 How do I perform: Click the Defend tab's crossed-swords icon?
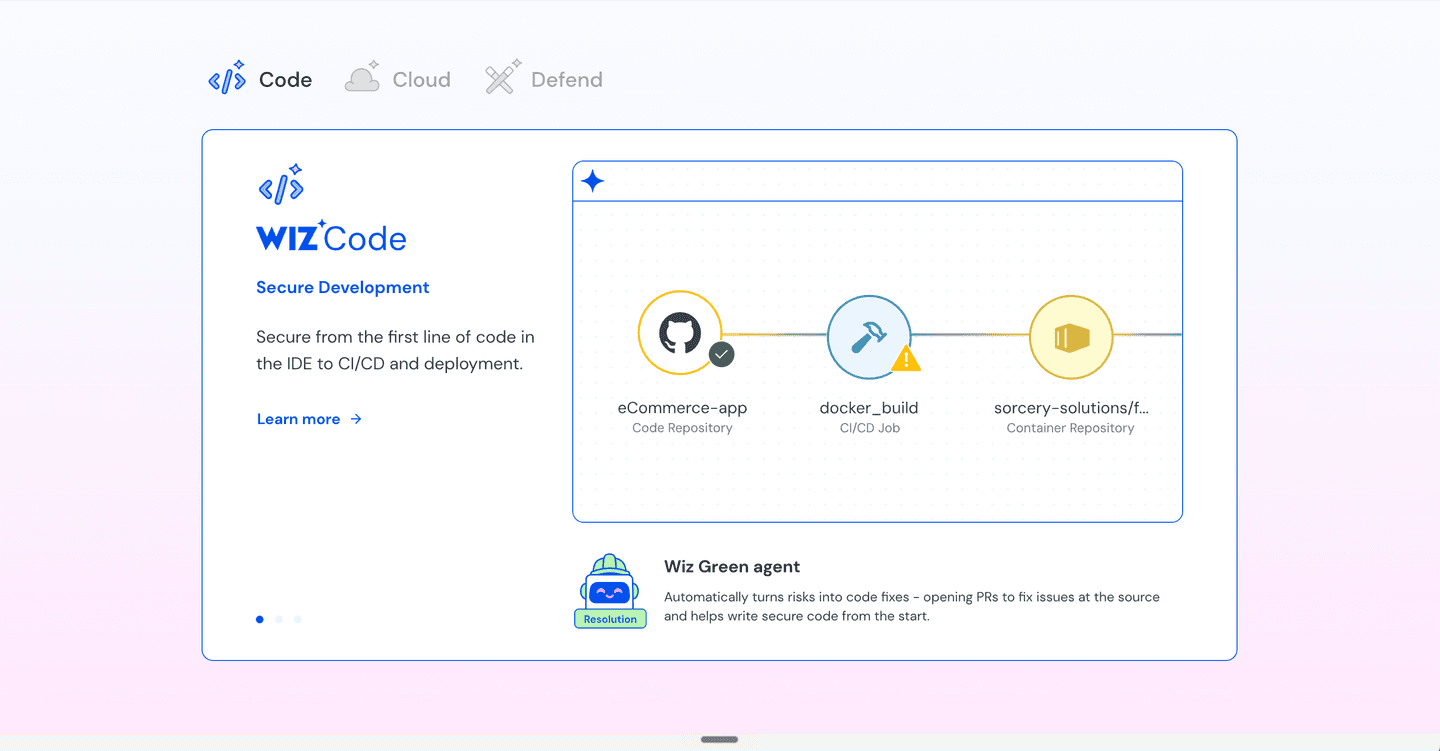click(x=502, y=78)
